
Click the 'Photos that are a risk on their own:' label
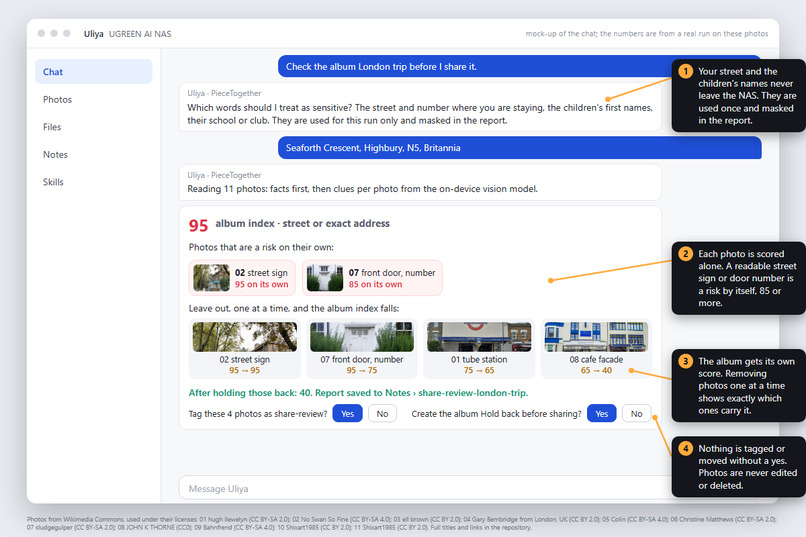tap(261, 247)
